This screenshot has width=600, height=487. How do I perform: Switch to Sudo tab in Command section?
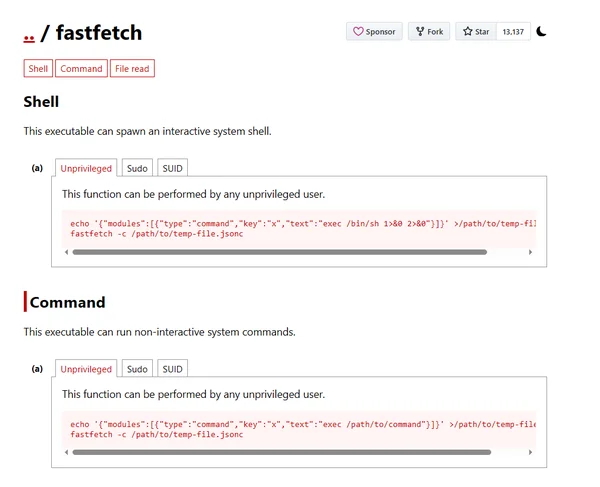[137, 369]
